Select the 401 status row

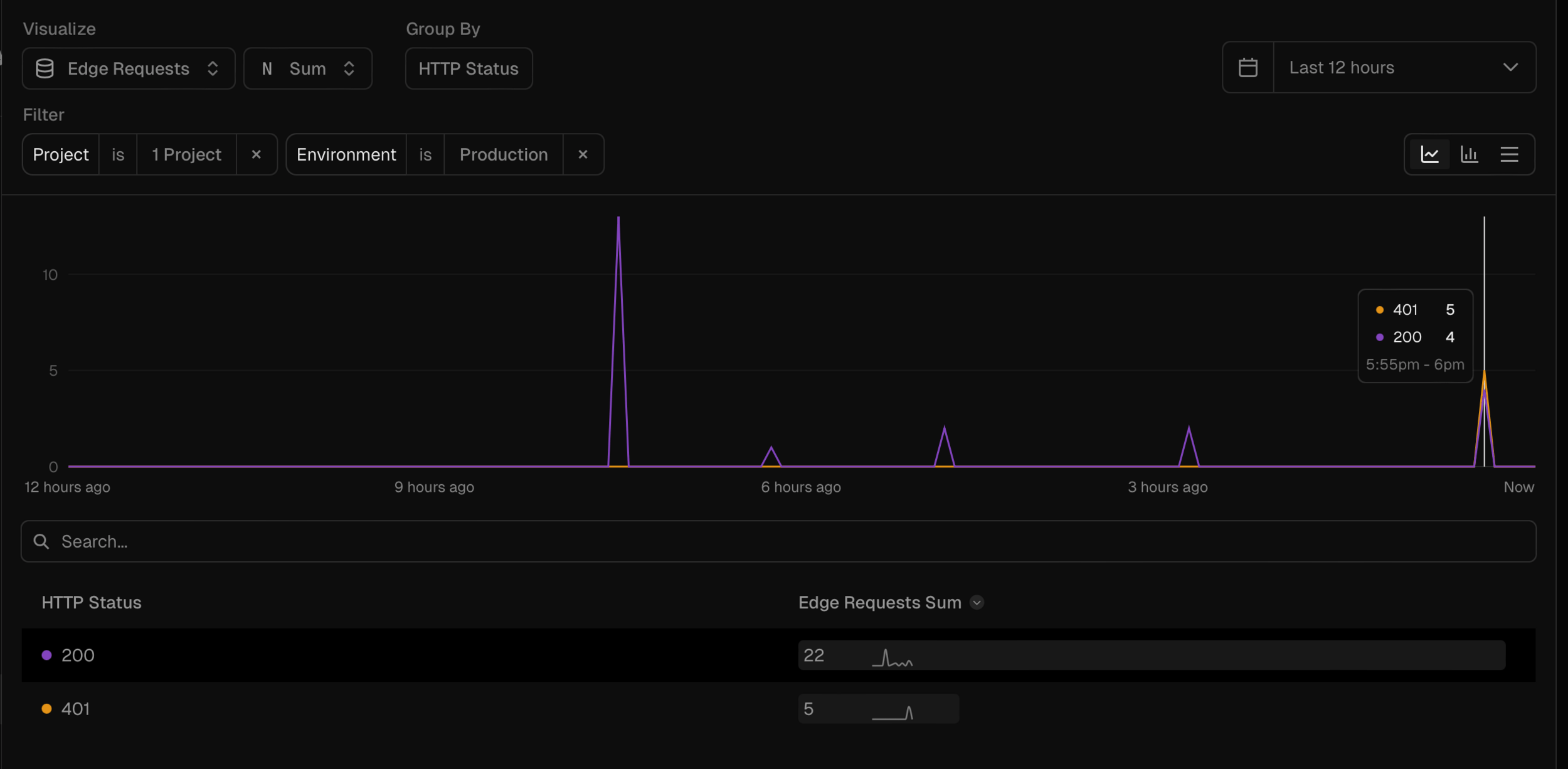click(x=75, y=709)
